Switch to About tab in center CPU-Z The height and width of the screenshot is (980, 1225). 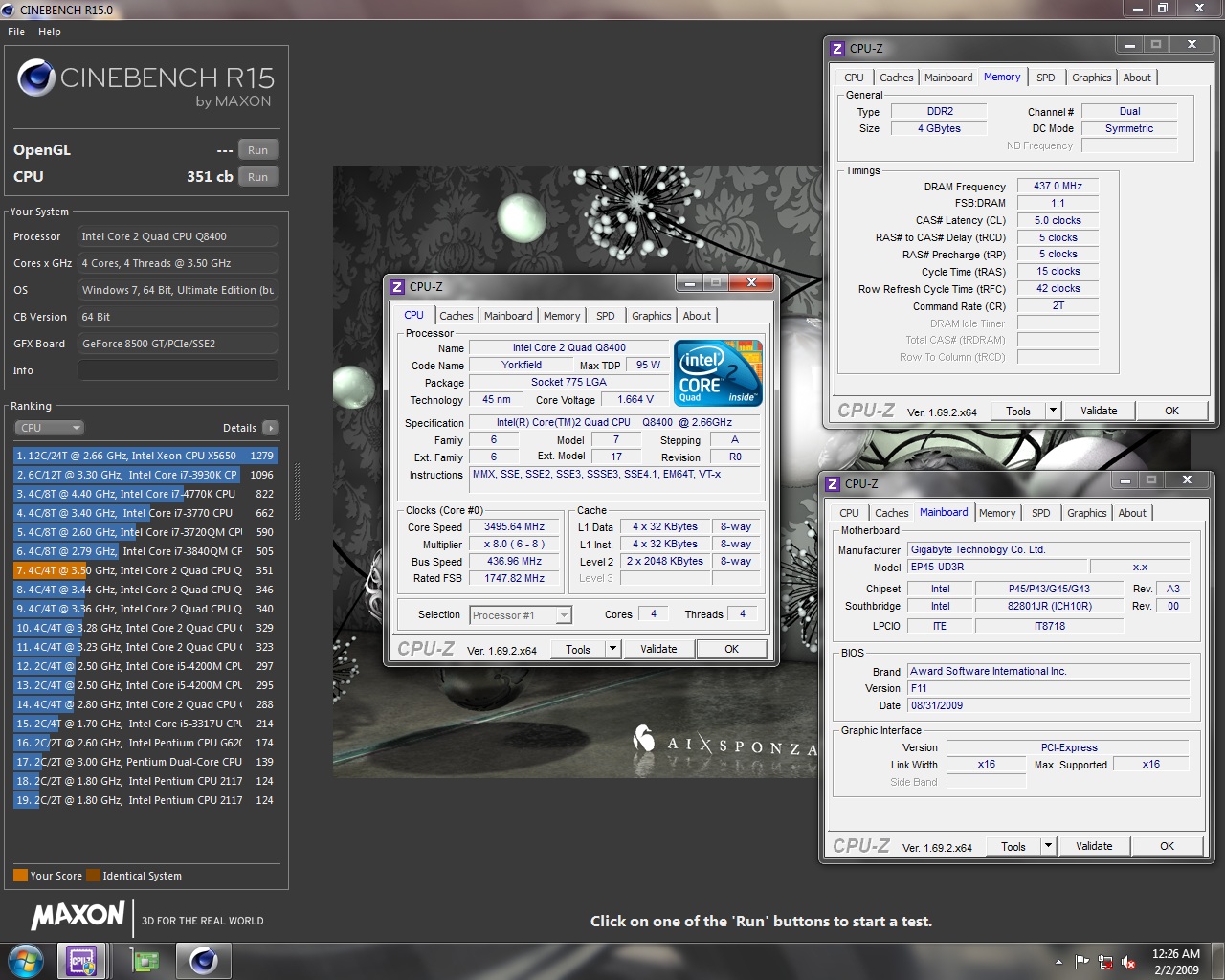point(697,316)
